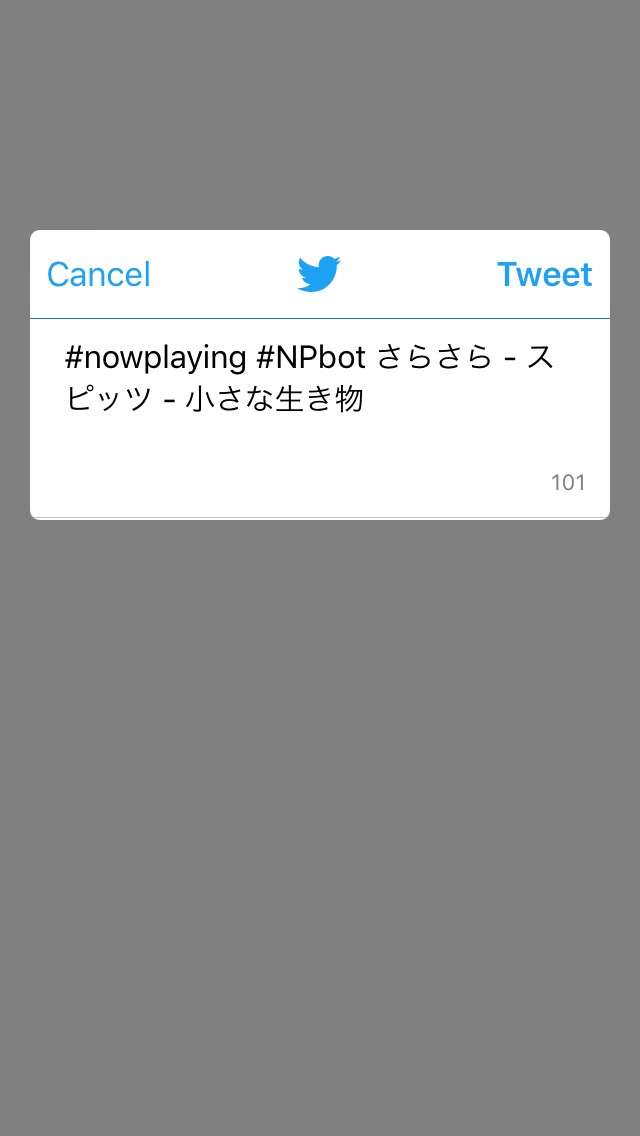This screenshot has width=640, height=1136.
Task: Click the ス character ending the first line
Action: (x=540, y=358)
